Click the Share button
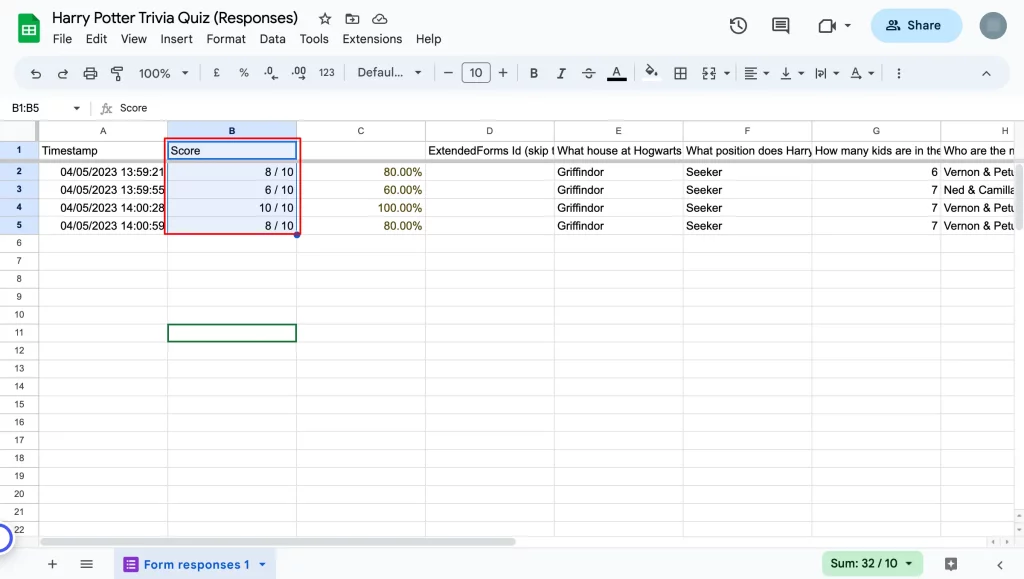 pos(915,26)
